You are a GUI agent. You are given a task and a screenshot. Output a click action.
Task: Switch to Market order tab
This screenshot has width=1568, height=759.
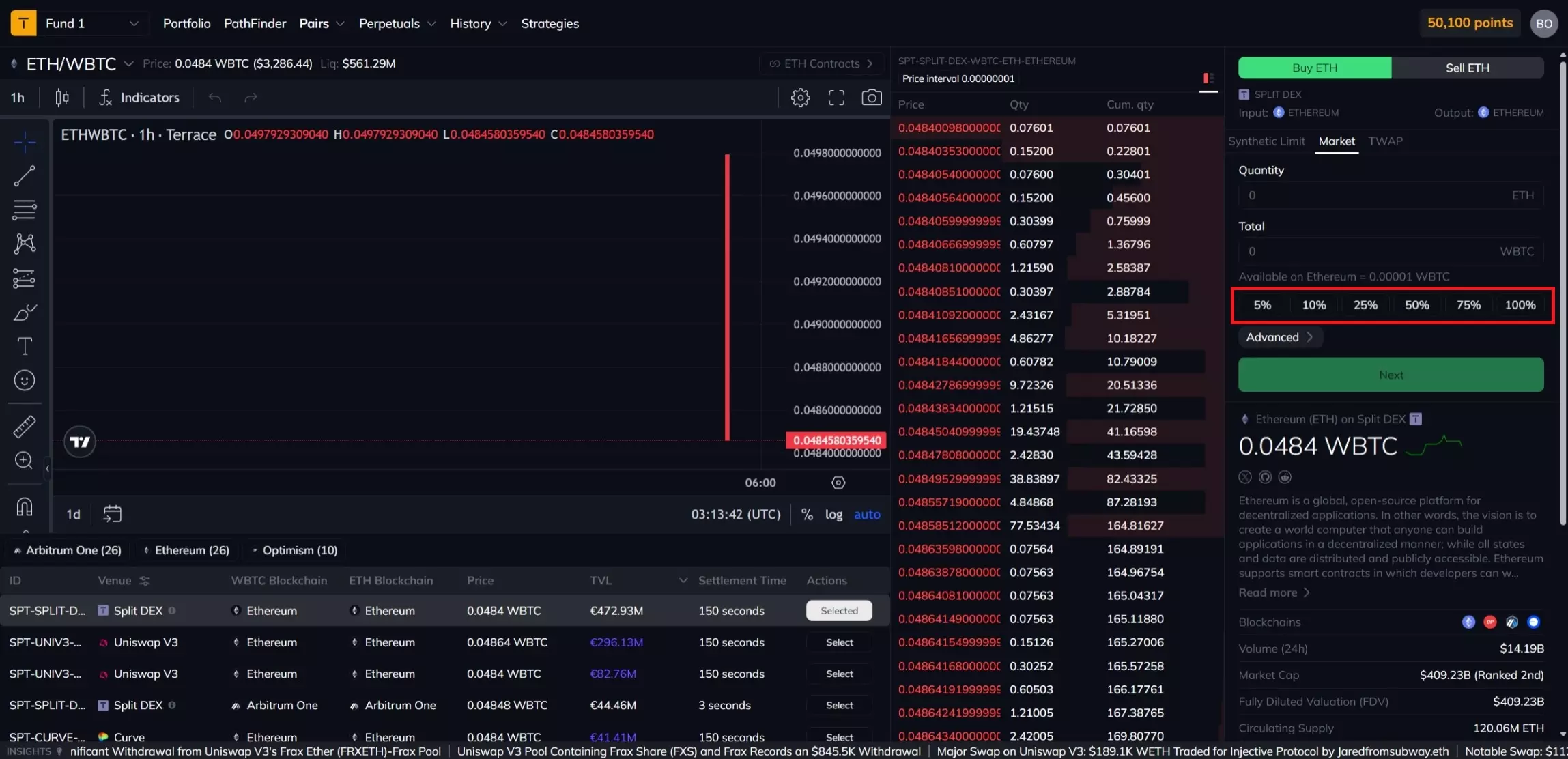pos(1337,141)
